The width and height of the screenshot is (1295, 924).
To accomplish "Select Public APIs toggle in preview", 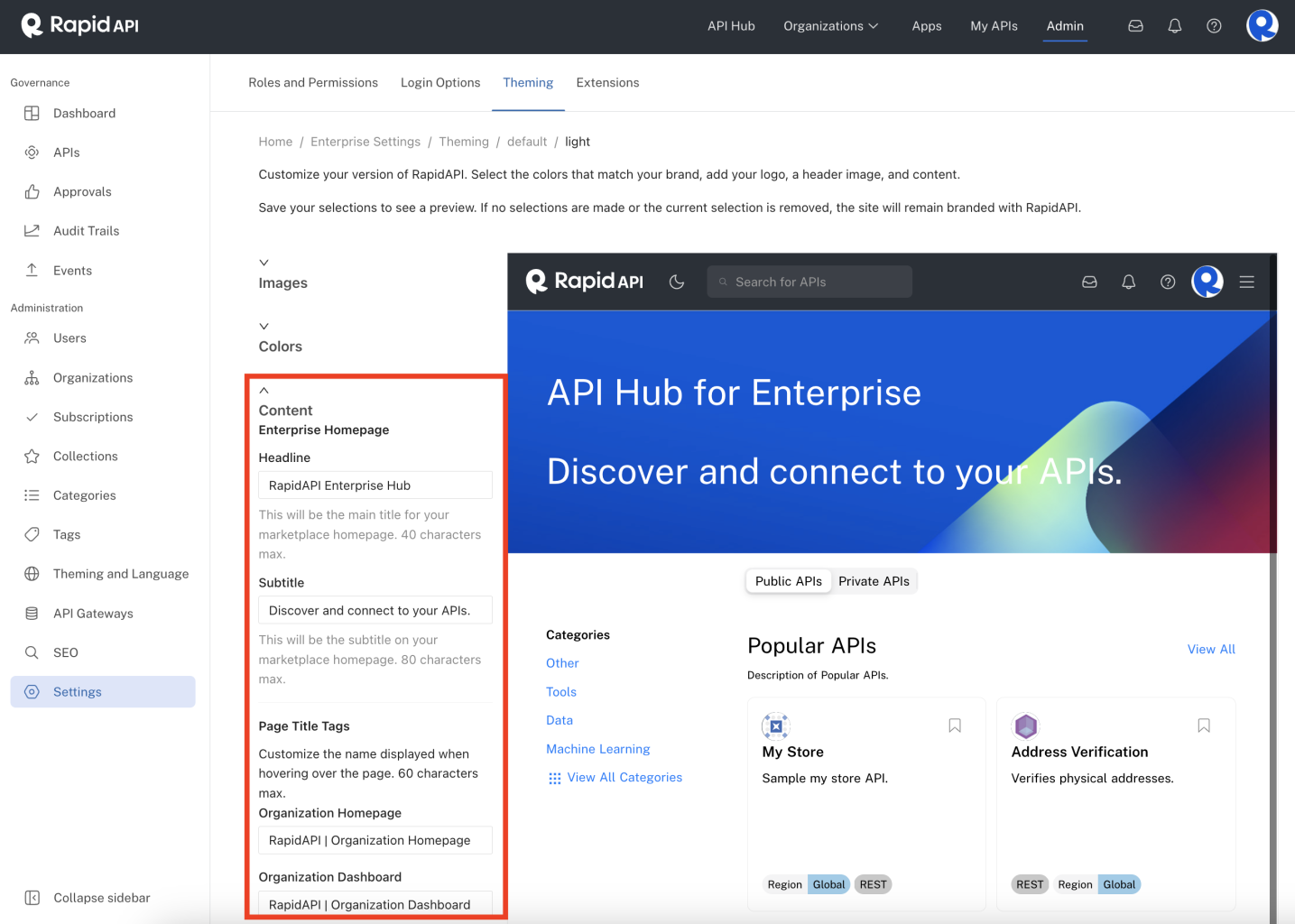I will (789, 581).
